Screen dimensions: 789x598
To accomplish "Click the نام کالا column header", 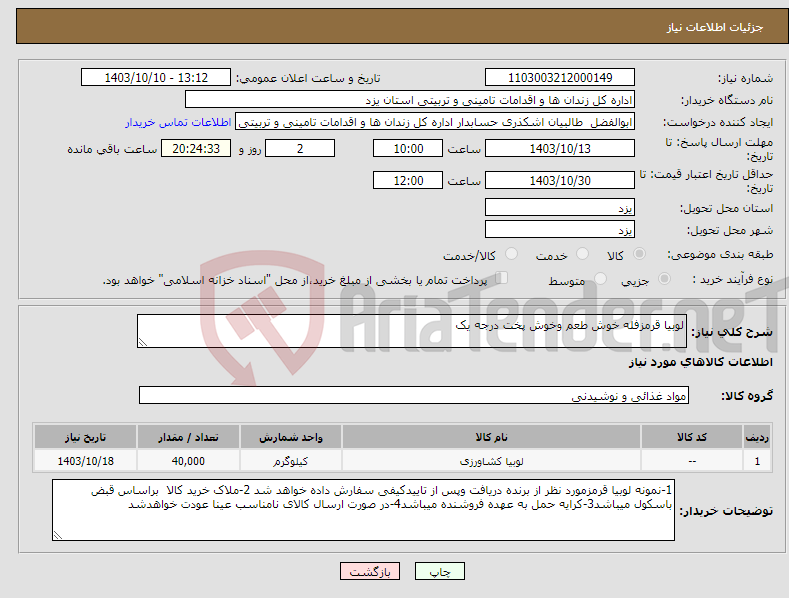I will [x=491, y=437].
